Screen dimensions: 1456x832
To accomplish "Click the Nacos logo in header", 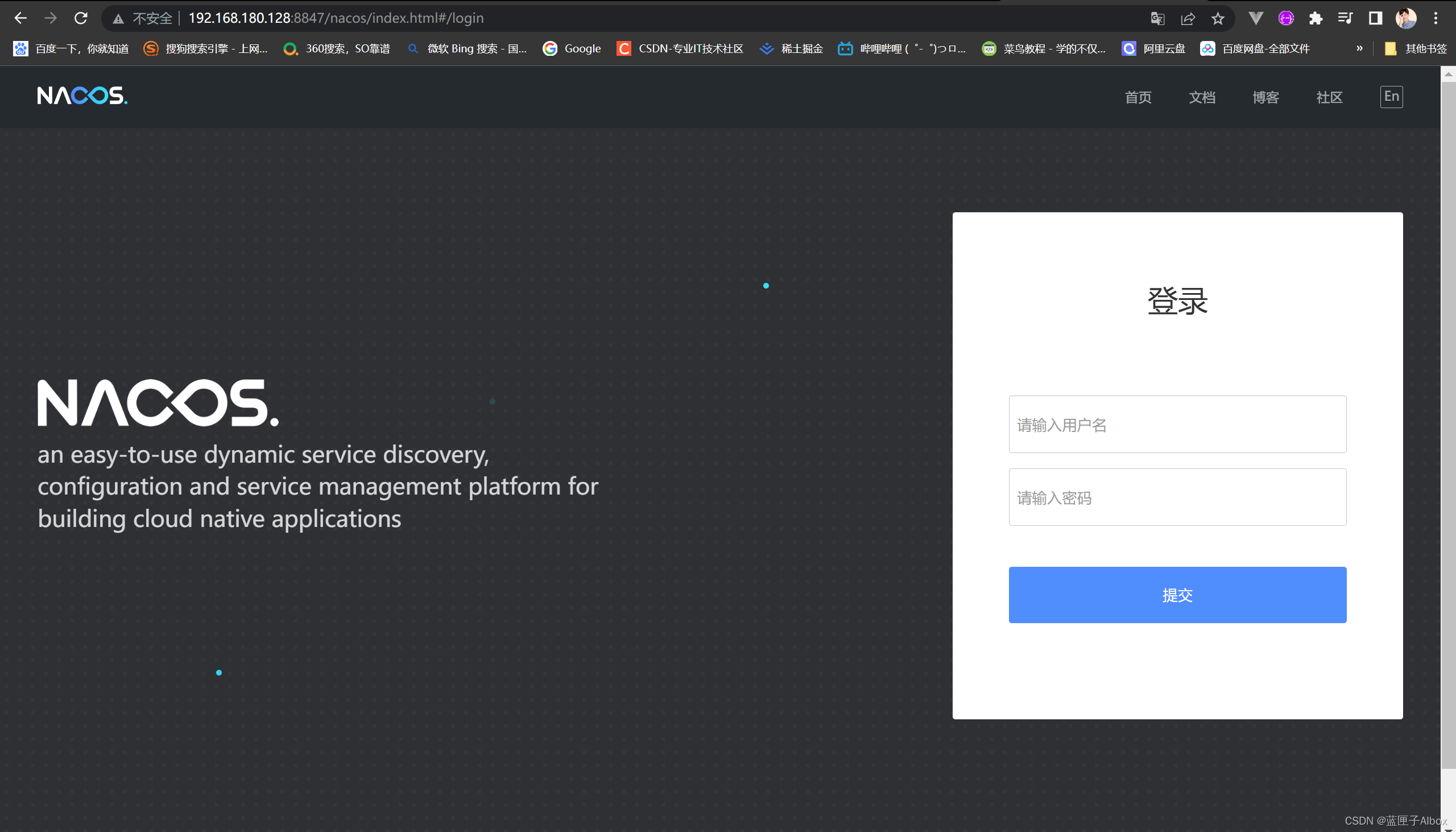I will (x=82, y=96).
